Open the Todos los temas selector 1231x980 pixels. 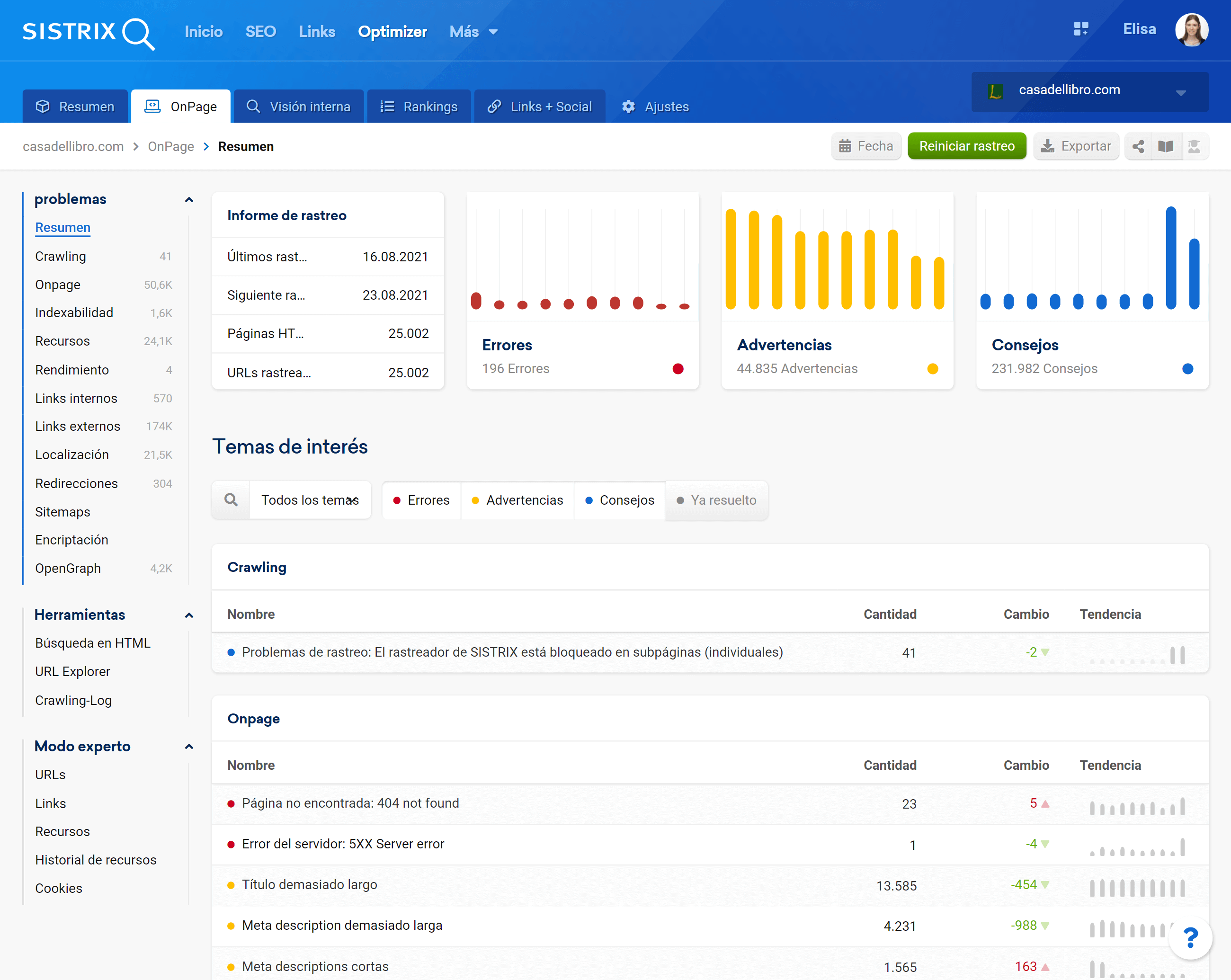(310, 500)
